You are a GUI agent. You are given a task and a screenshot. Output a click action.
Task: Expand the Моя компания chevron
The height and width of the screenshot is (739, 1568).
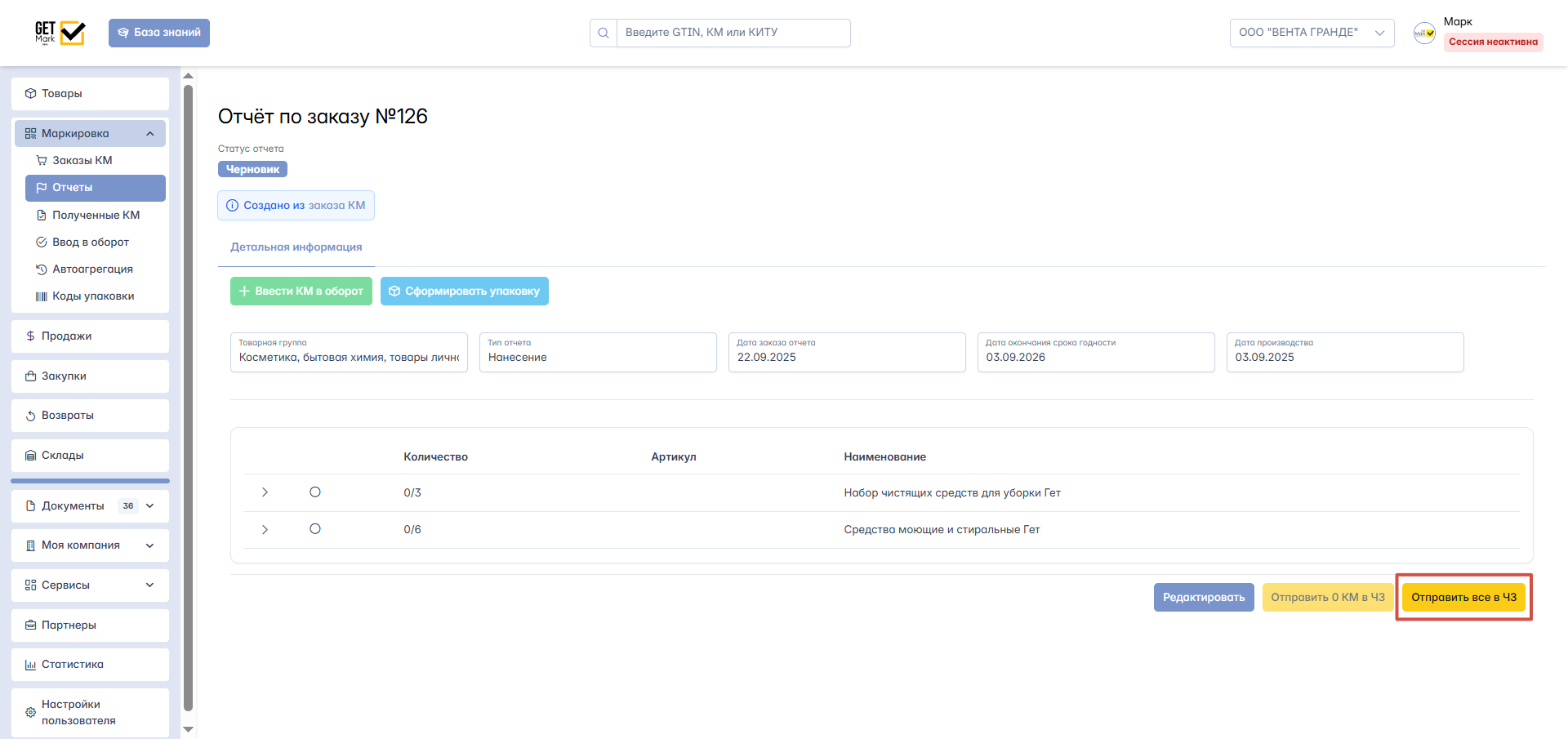[x=150, y=545]
